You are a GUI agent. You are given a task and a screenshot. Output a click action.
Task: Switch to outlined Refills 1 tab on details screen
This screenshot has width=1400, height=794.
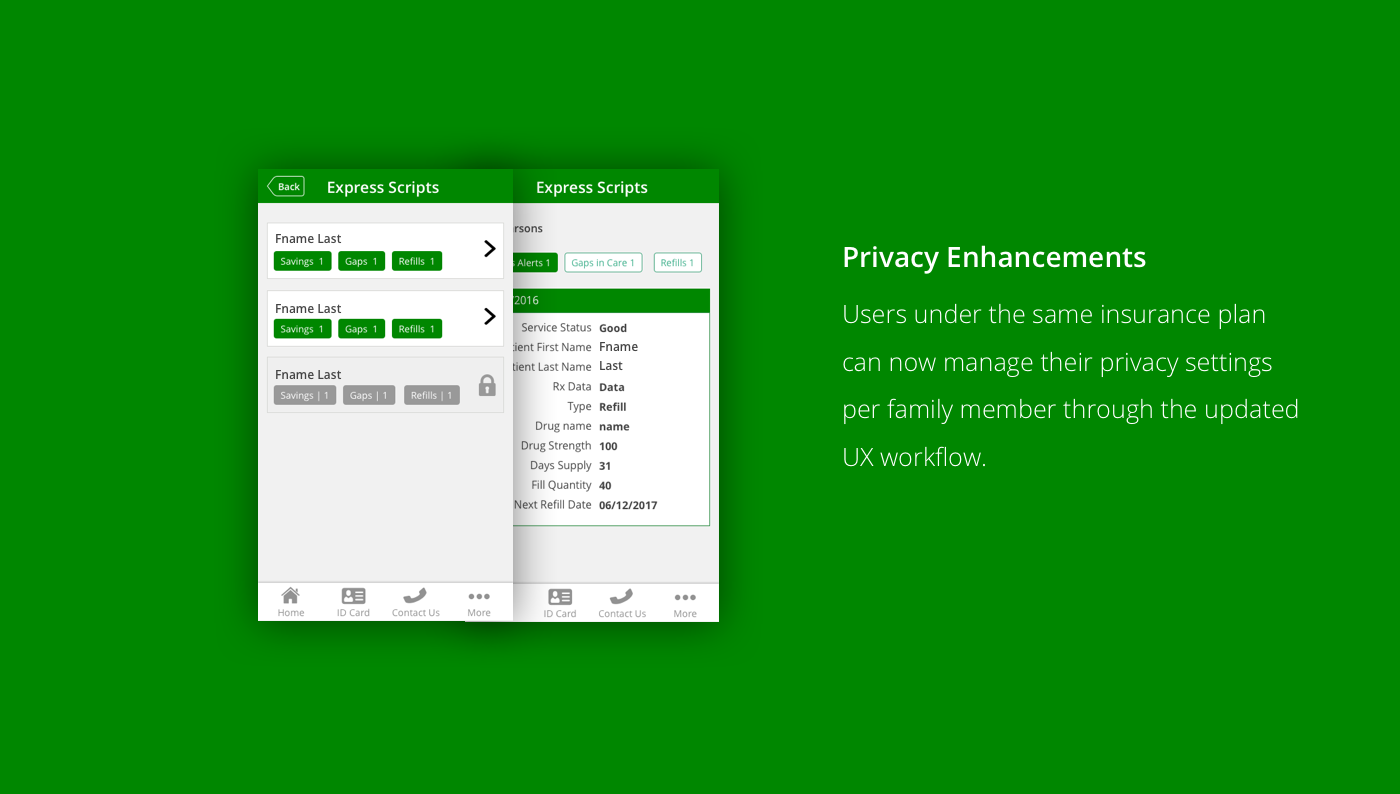point(678,263)
